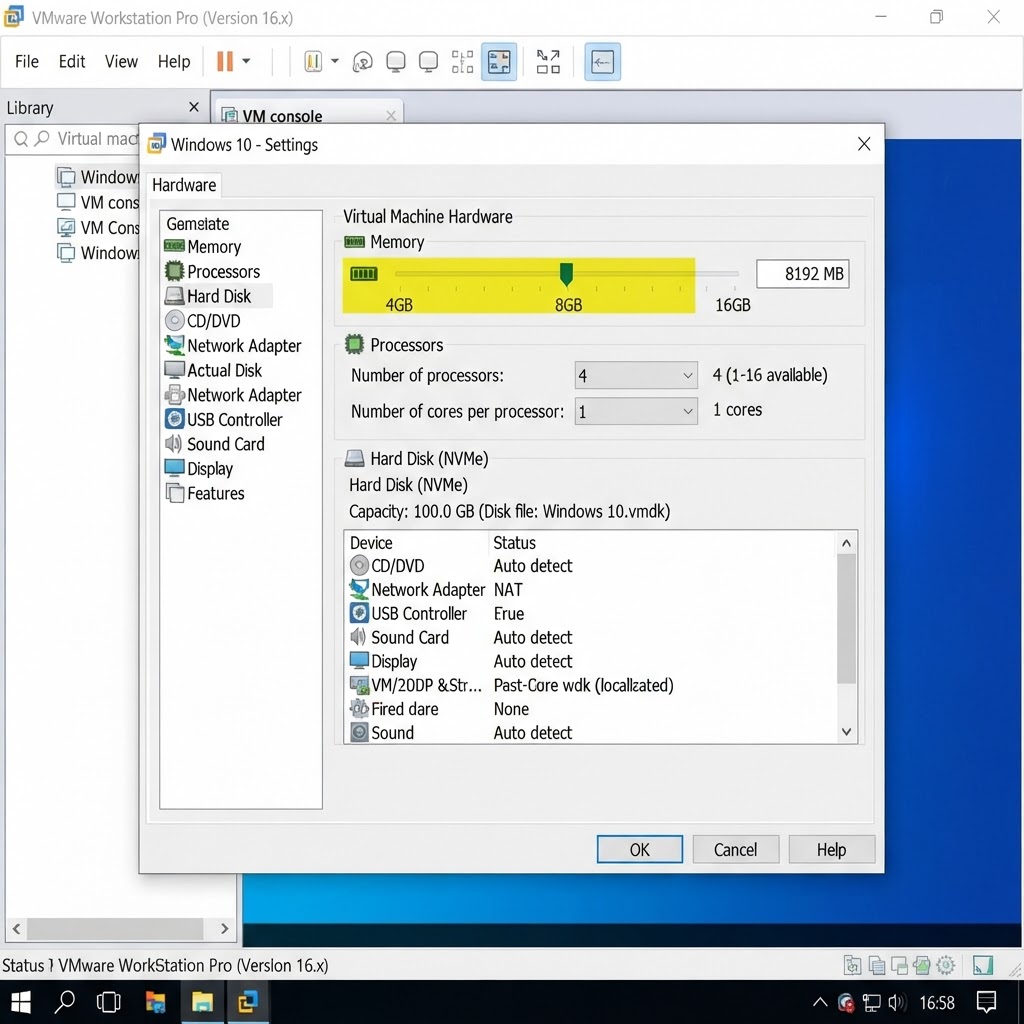1024x1024 pixels.
Task: Click device list scroll up arrow
Action: (x=846, y=543)
